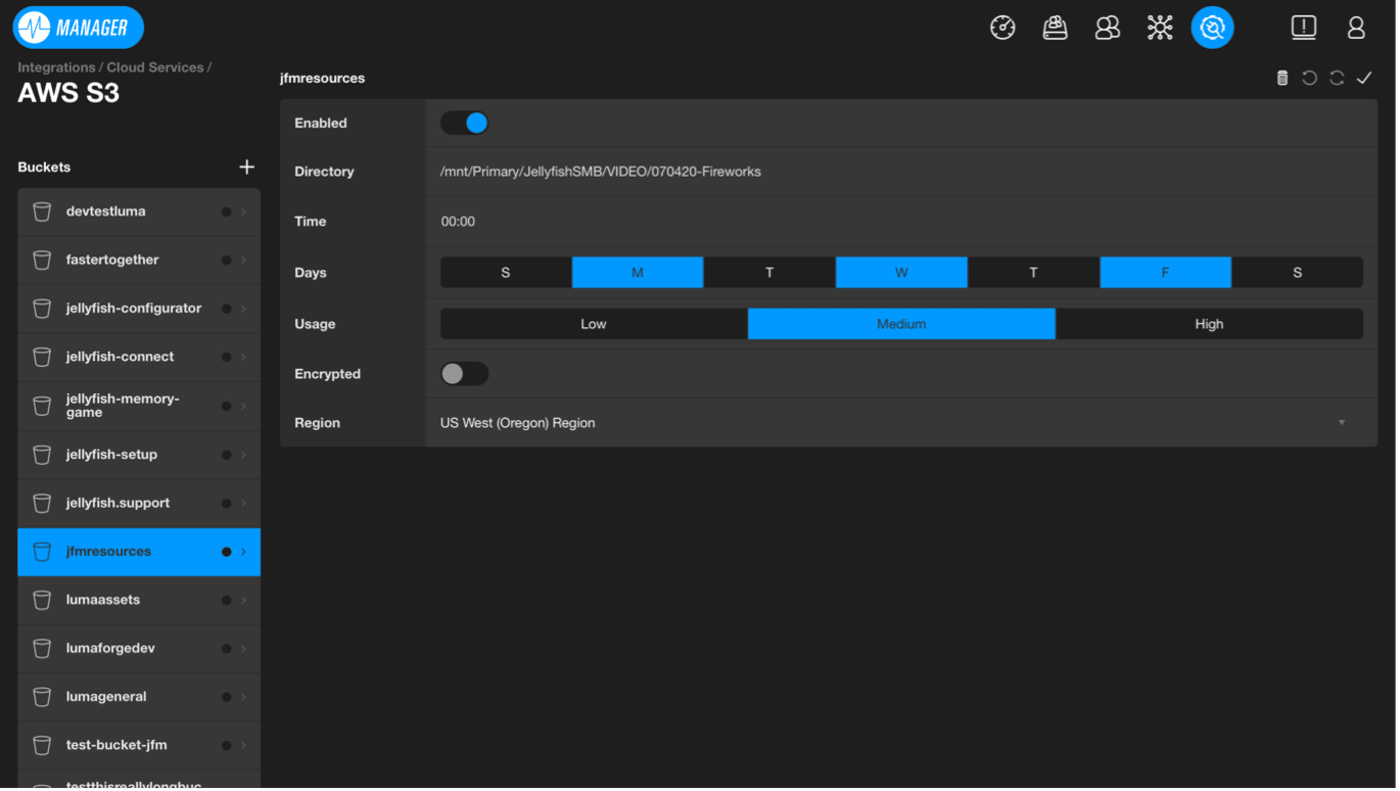Open the dashboard speedometer icon

click(x=1003, y=27)
